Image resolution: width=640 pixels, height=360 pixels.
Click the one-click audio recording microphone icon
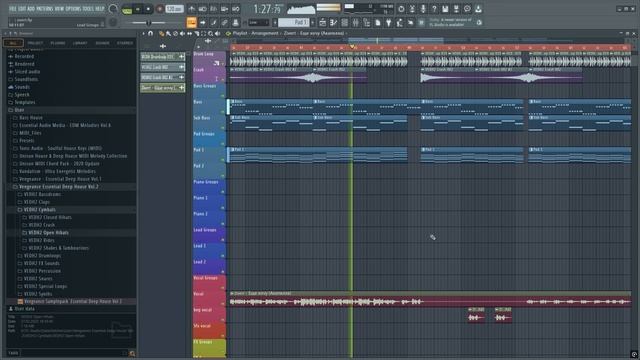(423, 9)
